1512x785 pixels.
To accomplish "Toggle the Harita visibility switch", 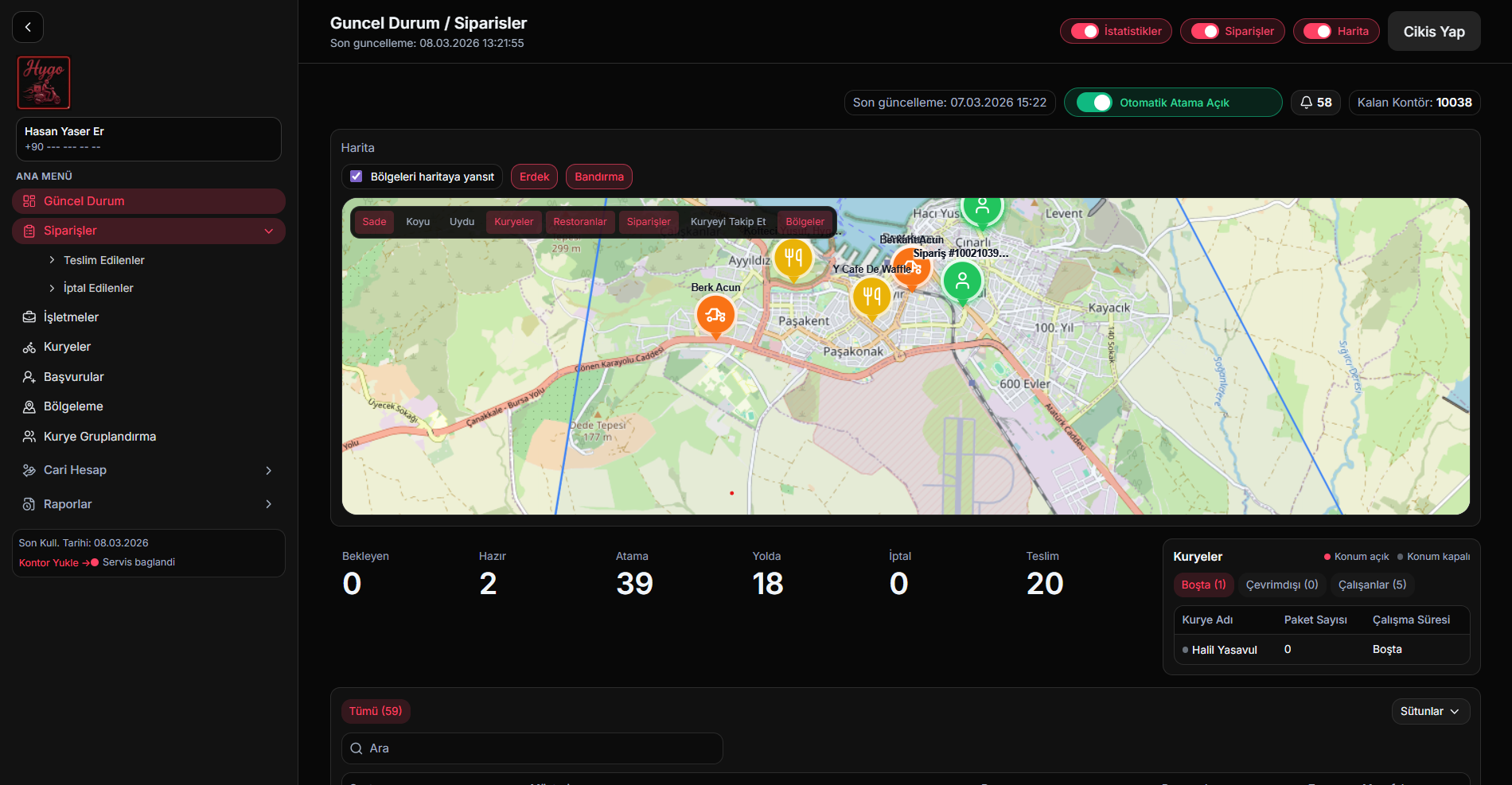I will tap(1317, 31).
